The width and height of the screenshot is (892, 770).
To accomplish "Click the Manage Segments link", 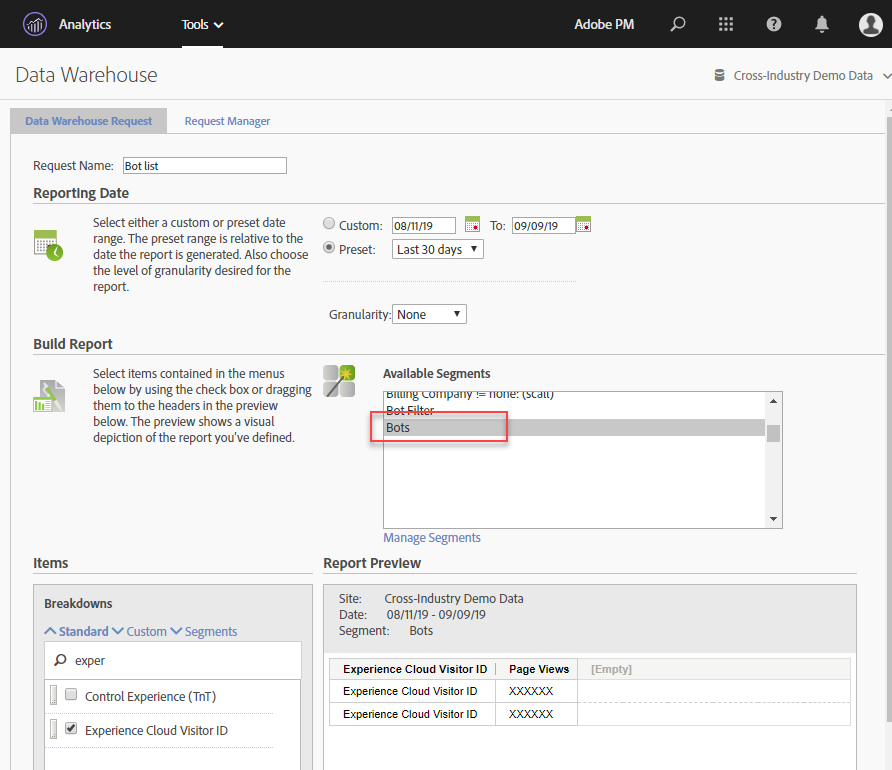I will (x=431, y=538).
